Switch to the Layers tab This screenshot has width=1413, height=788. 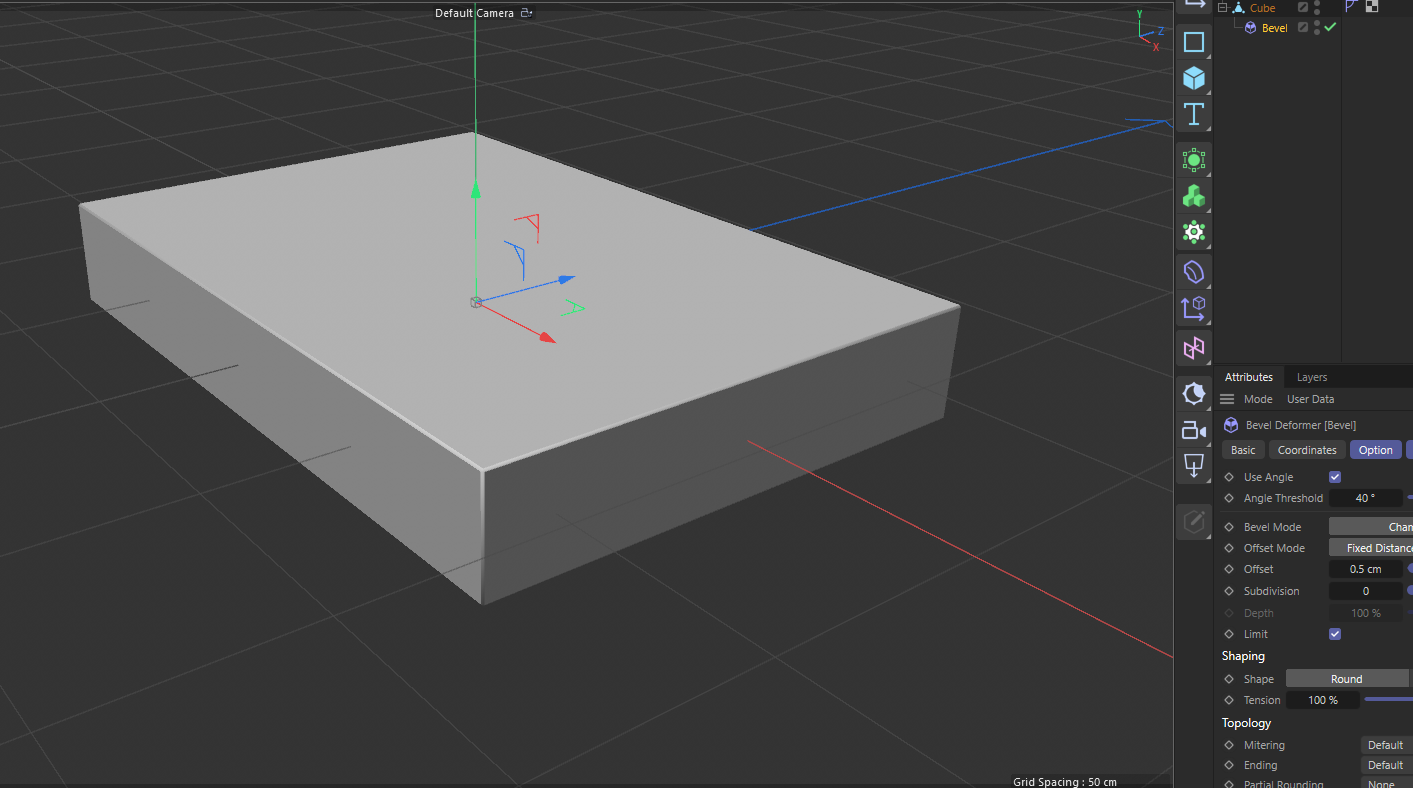point(1311,377)
